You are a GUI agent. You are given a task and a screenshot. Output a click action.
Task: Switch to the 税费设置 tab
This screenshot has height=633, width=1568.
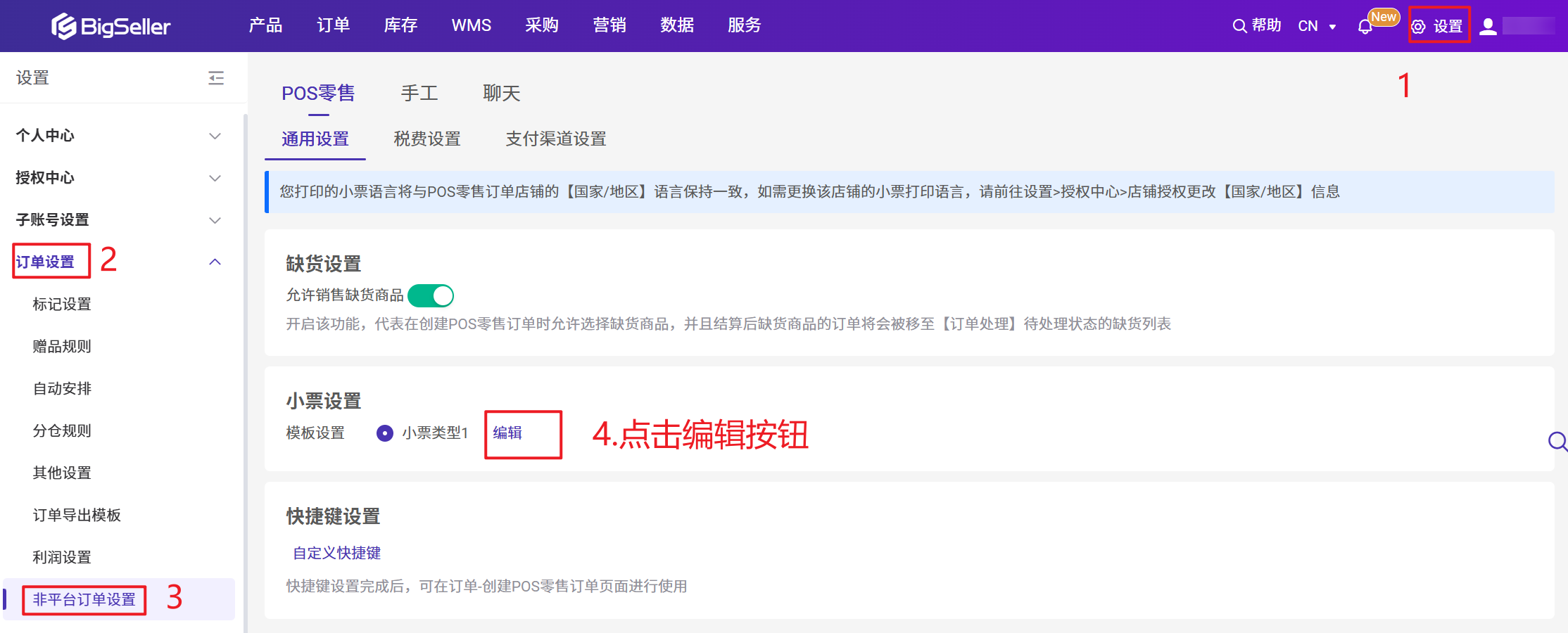pos(426,139)
